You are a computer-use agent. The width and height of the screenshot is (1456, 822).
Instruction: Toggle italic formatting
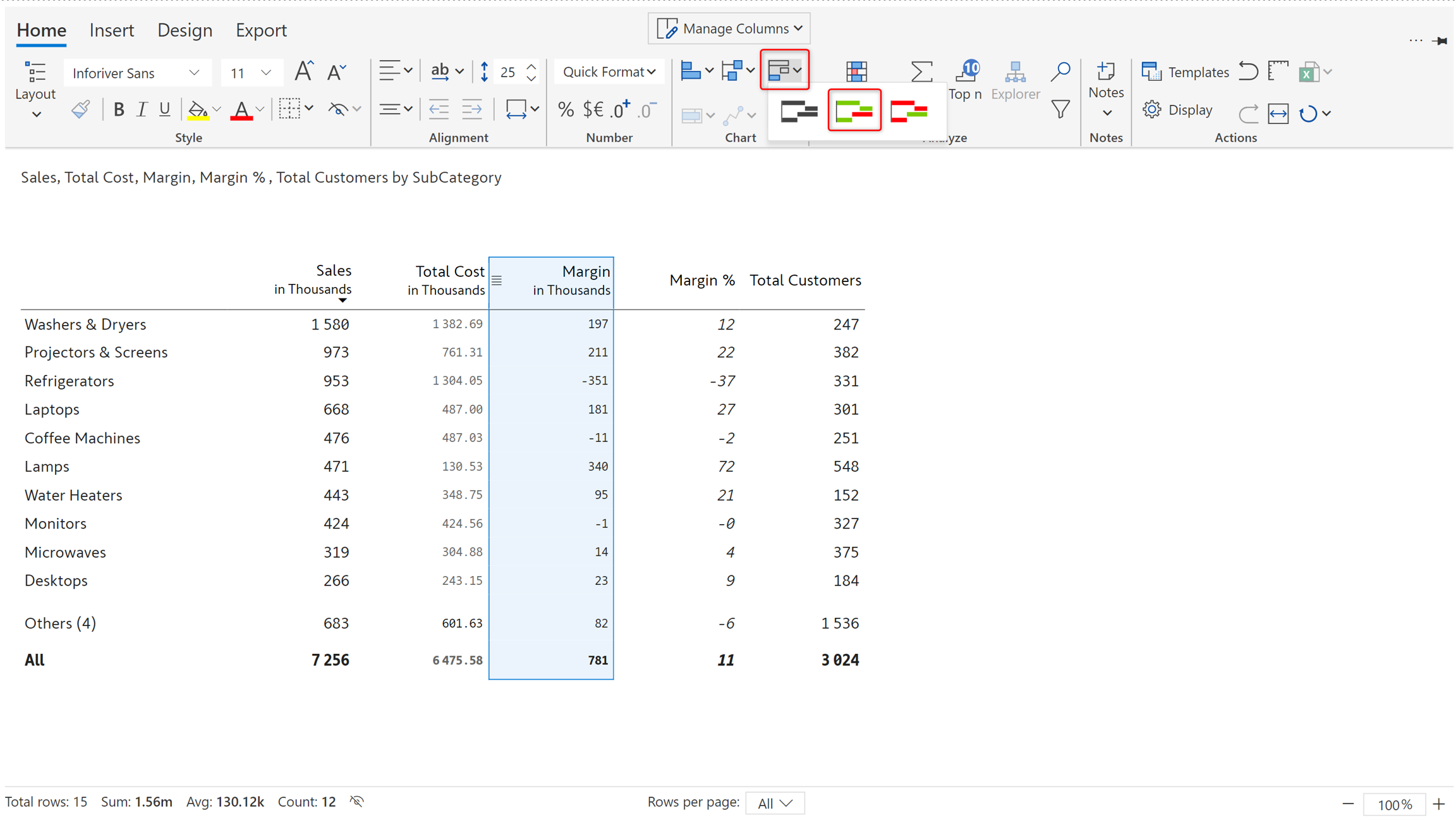click(142, 110)
